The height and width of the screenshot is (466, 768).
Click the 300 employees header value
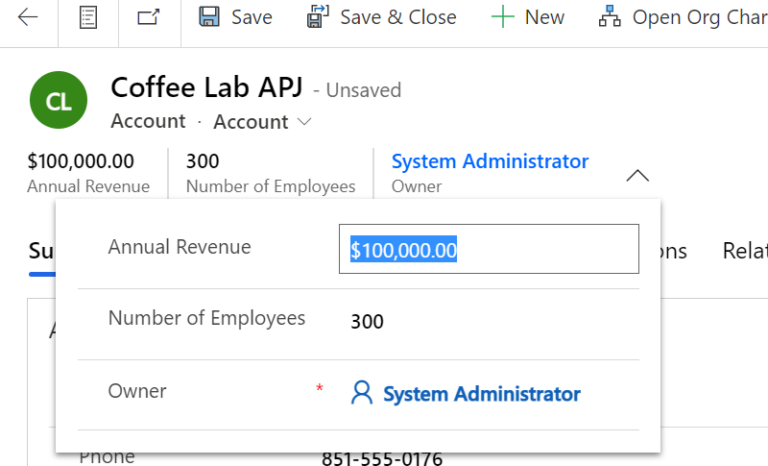[x=202, y=161]
